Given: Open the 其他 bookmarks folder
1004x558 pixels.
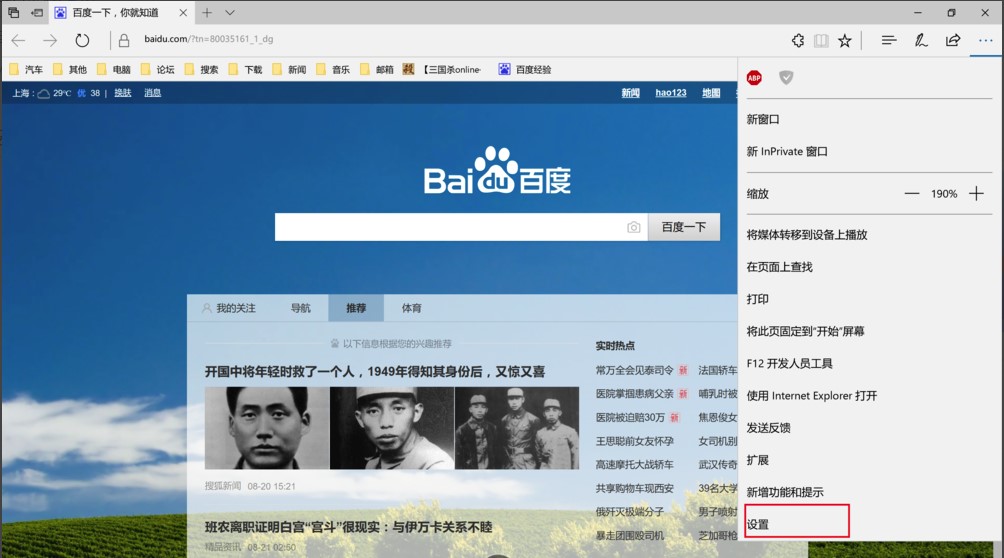Looking at the screenshot, I should (x=70, y=69).
